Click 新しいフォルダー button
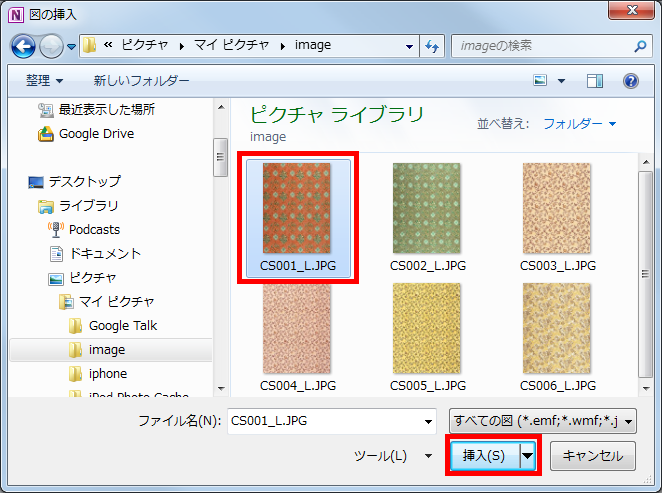662x493 pixels. [141, 80]
